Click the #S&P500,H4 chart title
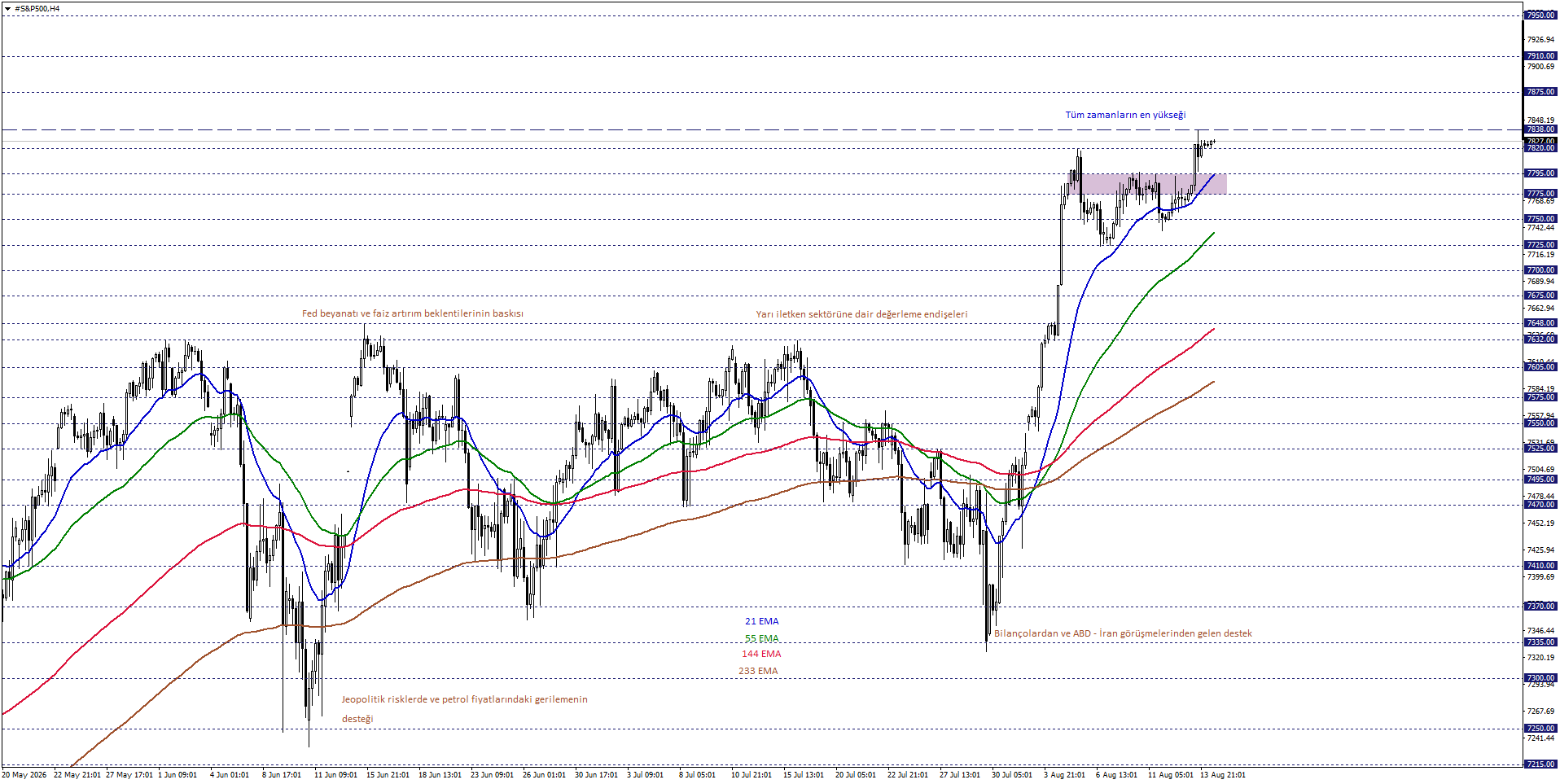Viewport: 1560px width, 784px height. click(x=37, y=9)
